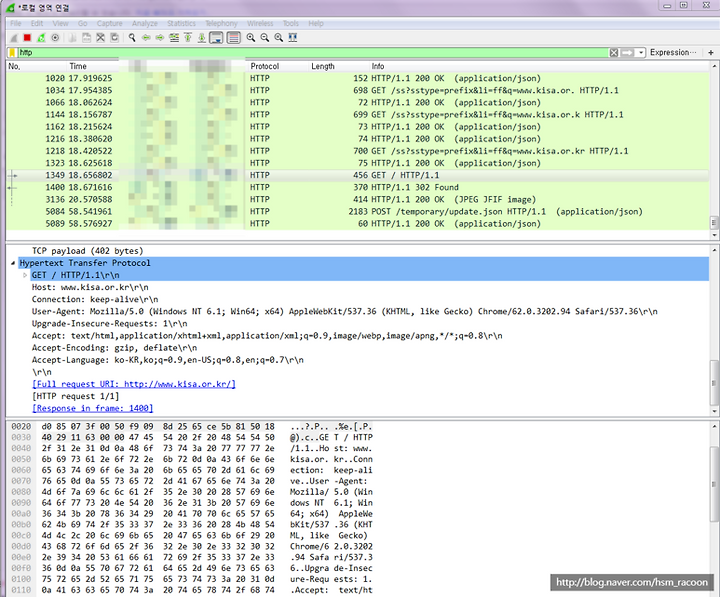Jump to first packet icon

tap(188, 38)
